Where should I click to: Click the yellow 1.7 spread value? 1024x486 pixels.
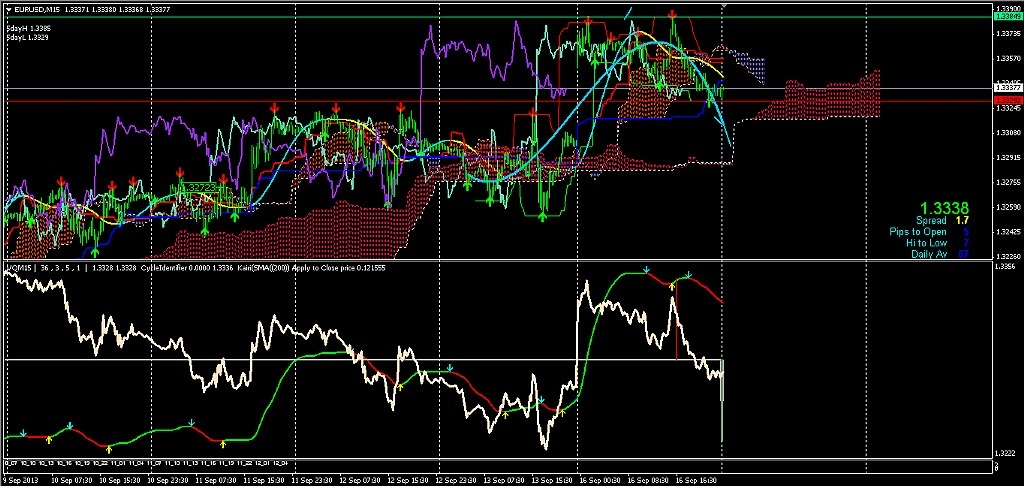click(962, 221)
